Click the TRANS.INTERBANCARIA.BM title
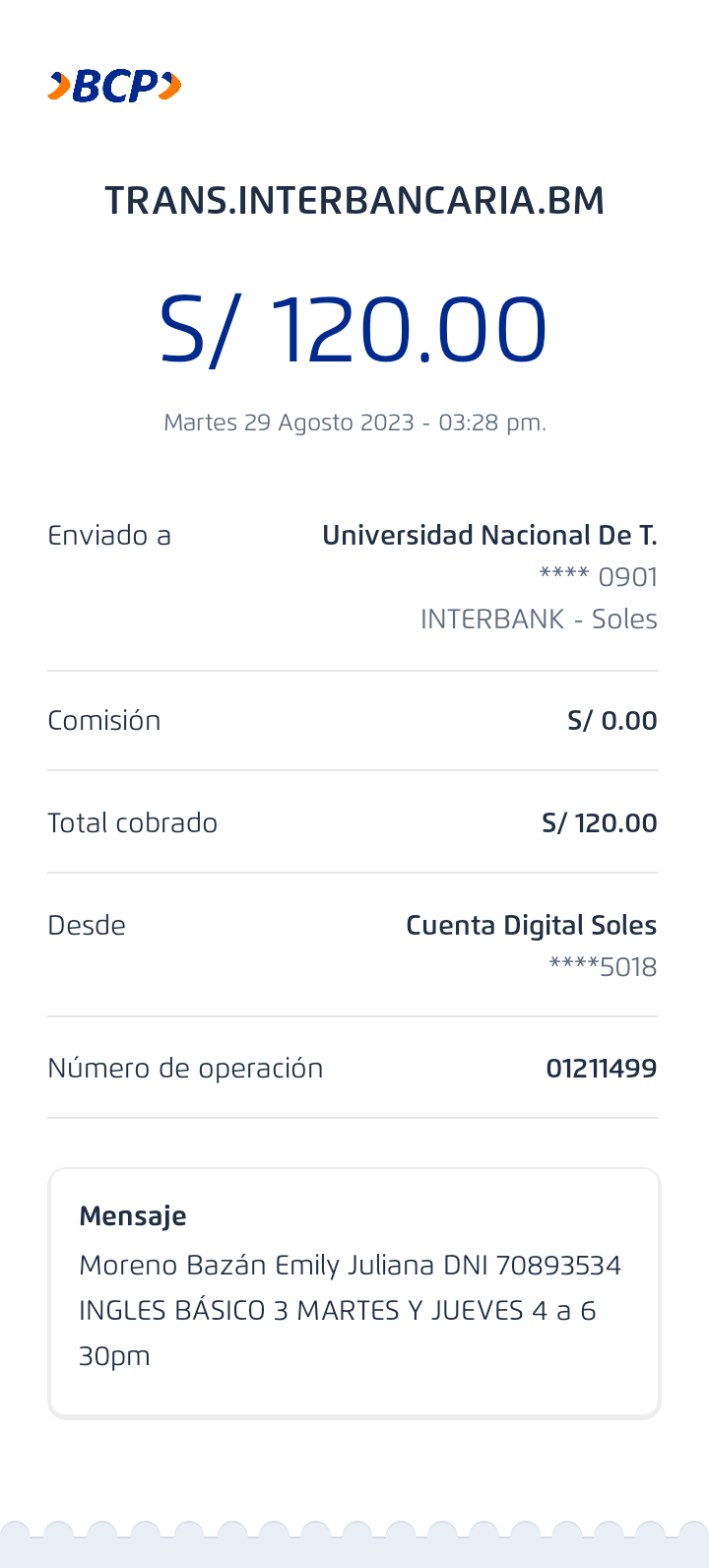The image size is (709, 1568). [354, 201]
